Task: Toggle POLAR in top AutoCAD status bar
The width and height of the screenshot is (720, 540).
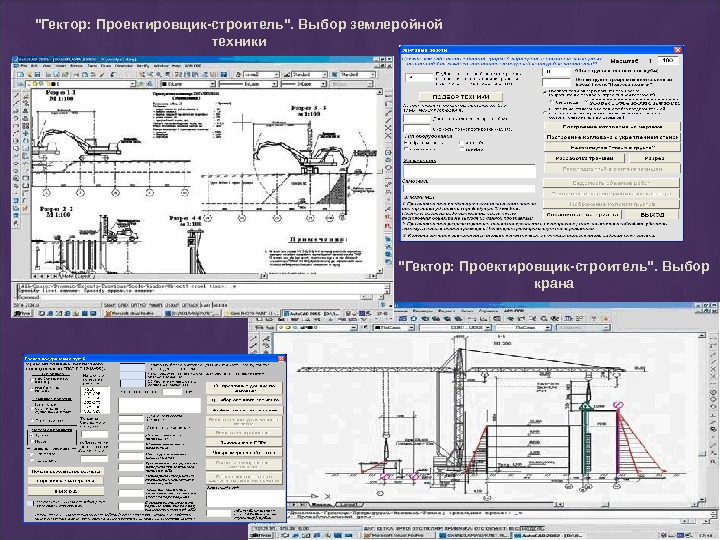Action: (x=156, y=305)
